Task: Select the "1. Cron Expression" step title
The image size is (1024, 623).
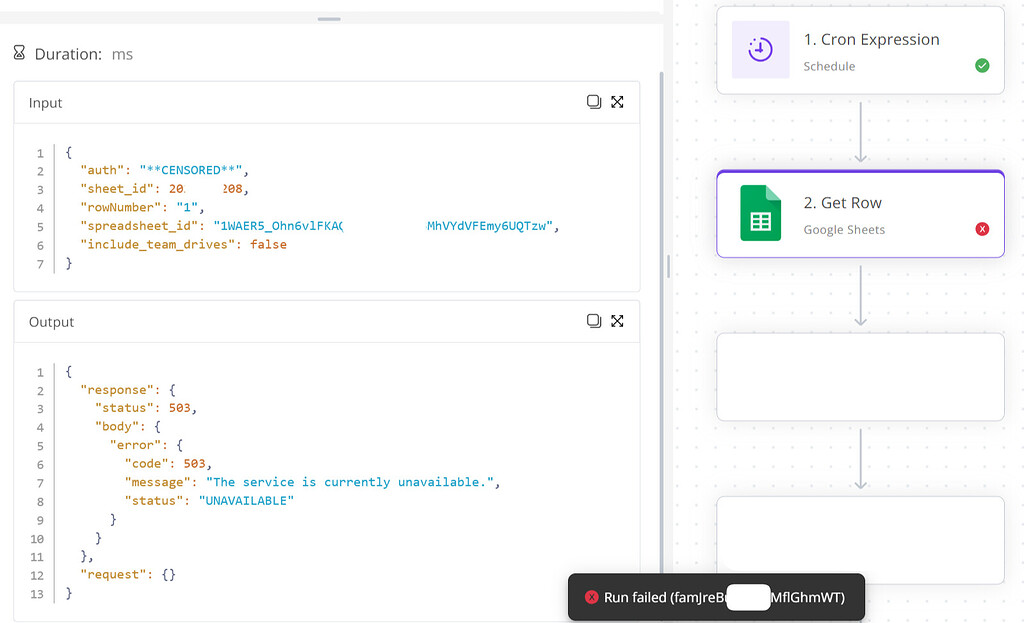Action: [871, 40]
